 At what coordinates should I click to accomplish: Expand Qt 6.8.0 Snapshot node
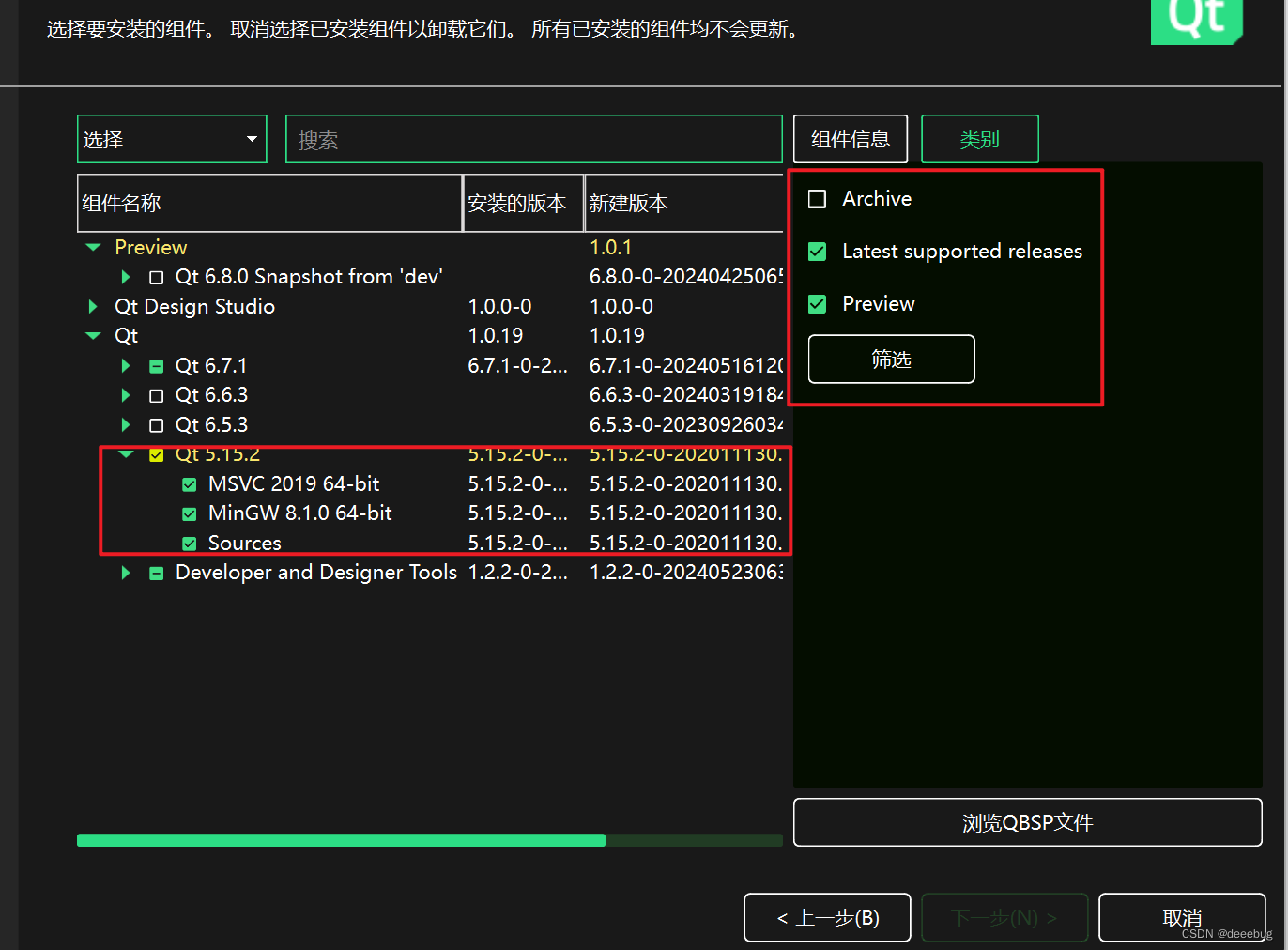(126, 277)
